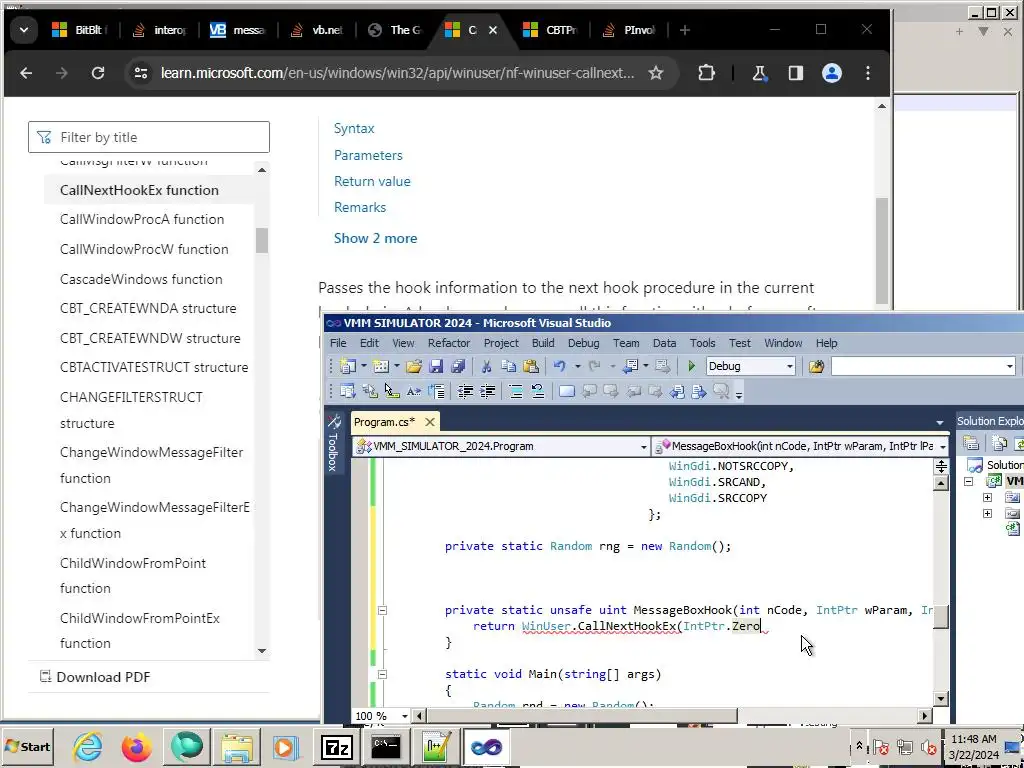1024x768 pixels.
Task: Open 7-Zip from the taskbar
Action: click(x=337, y=746)
